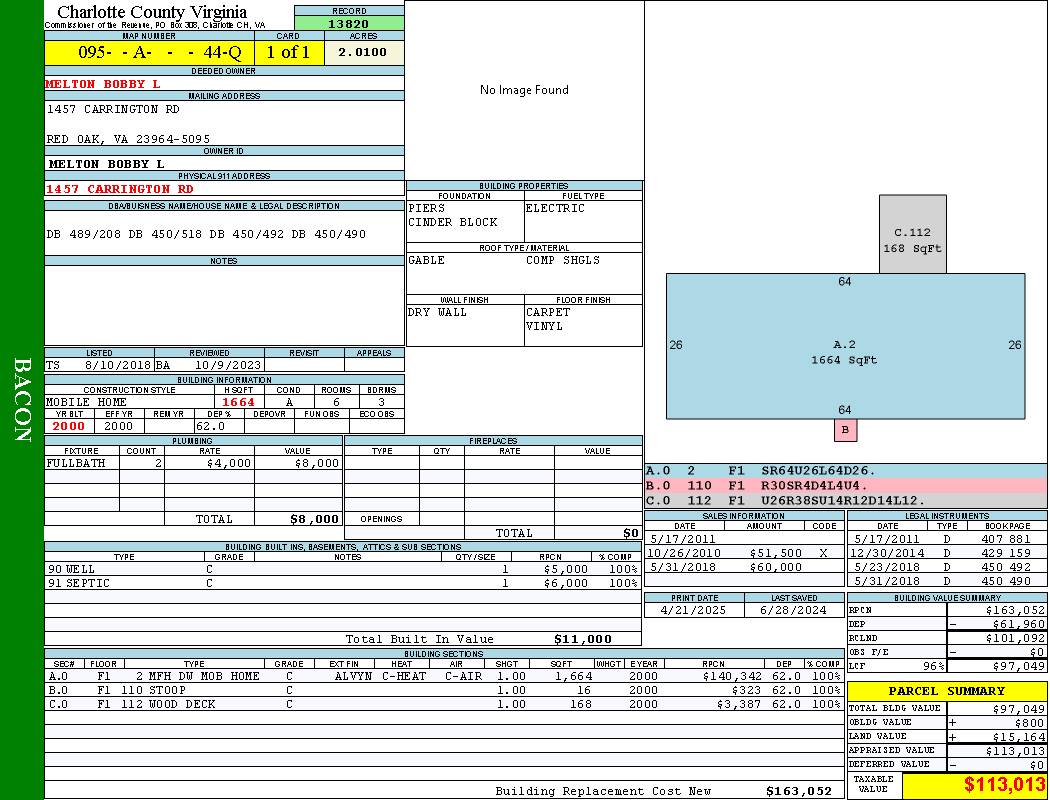1050x800 pixels.
Task: Click the red H SQFT value in Building Information
Action: point(238,402)
